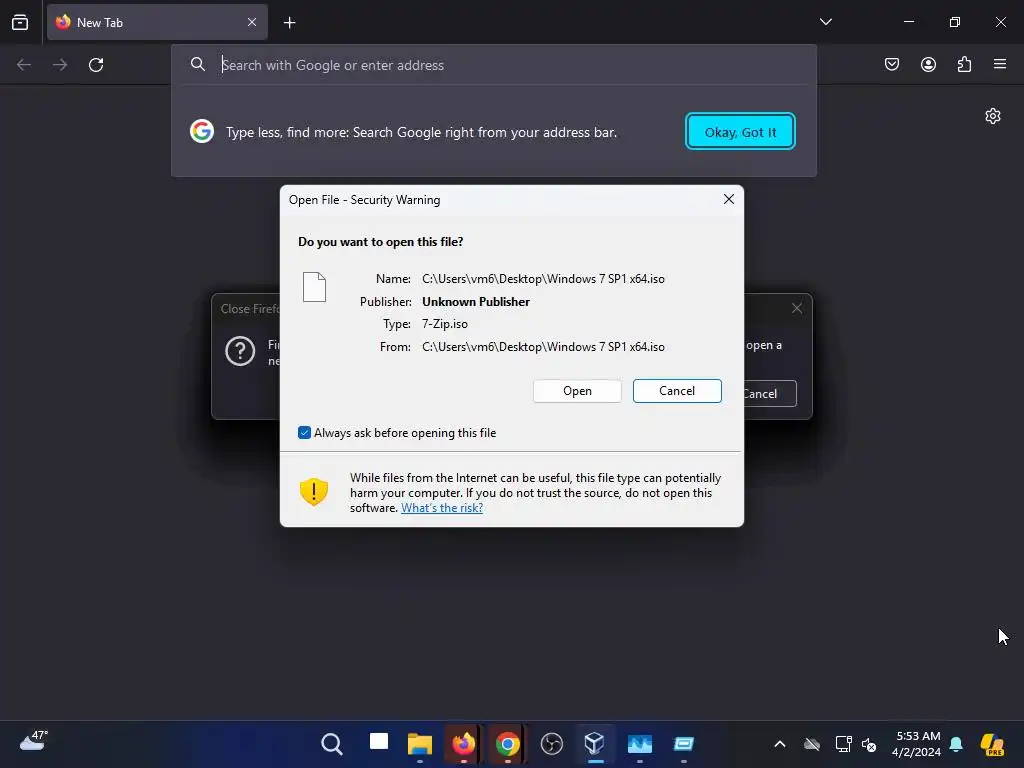Click the yellow warning shield icon
Screen dimensions: 1024x768
(x=313, y=492)
